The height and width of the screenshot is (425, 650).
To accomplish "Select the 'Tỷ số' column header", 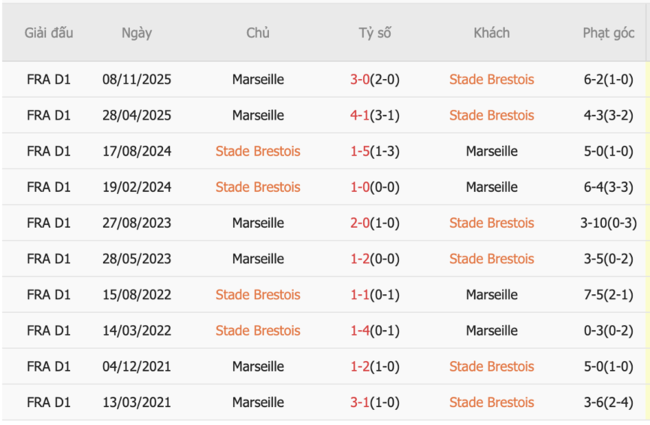I will pyautogui.click(x=375, y=33).
